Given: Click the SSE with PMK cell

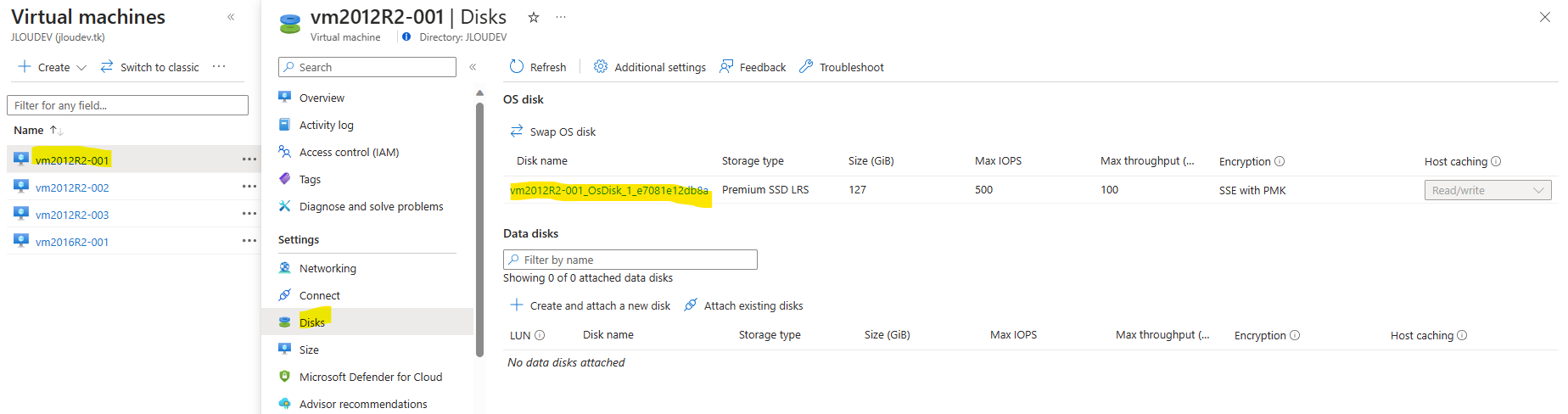Looking at the screenshot, I should click(x=1252, y=190).
